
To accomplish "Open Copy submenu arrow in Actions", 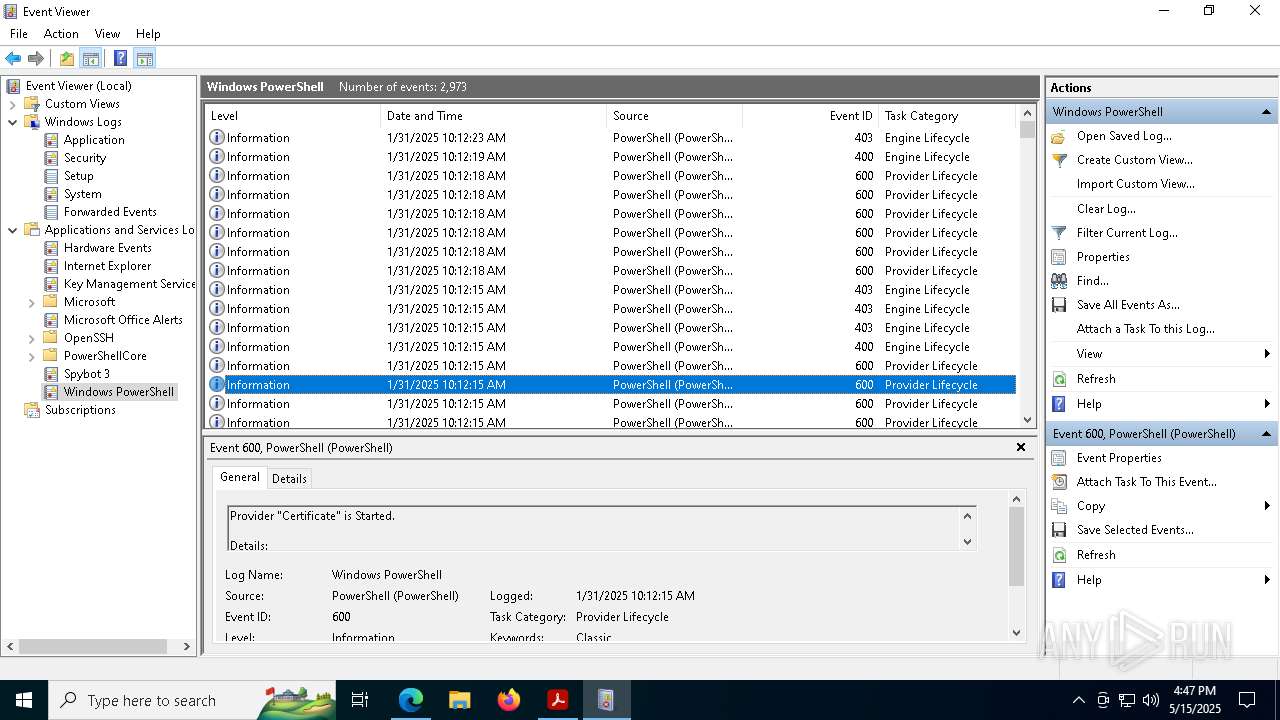I will click(1267, 506).
